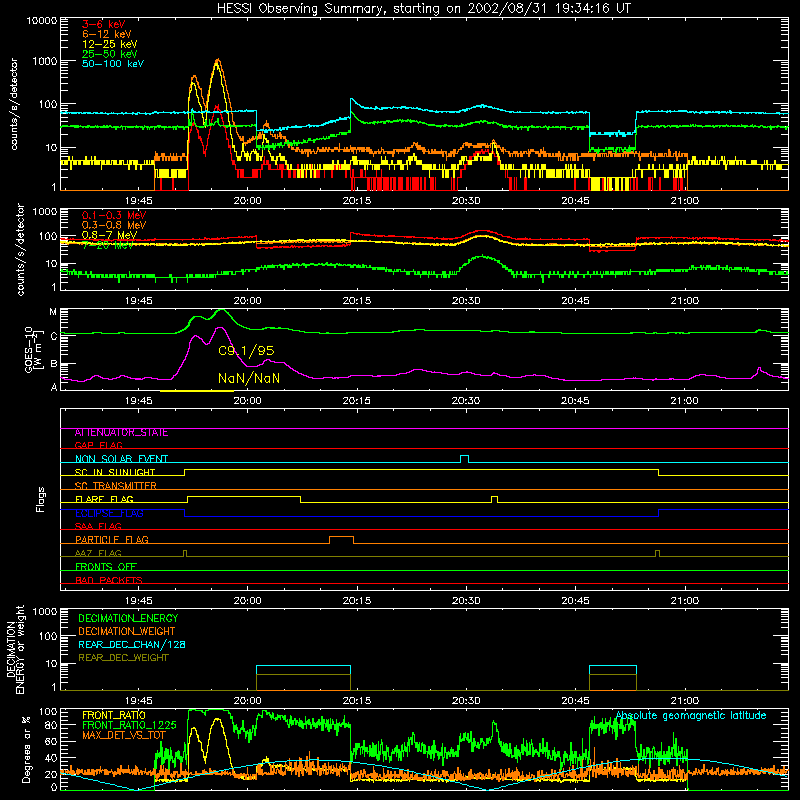
Task: Click the B class tick on GOES axis
Action: pos(54,364)
